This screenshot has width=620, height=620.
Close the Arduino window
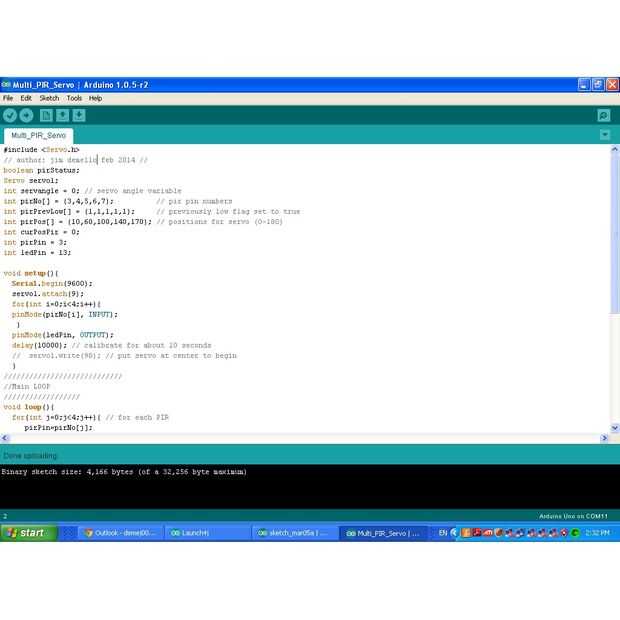[612, 84]
